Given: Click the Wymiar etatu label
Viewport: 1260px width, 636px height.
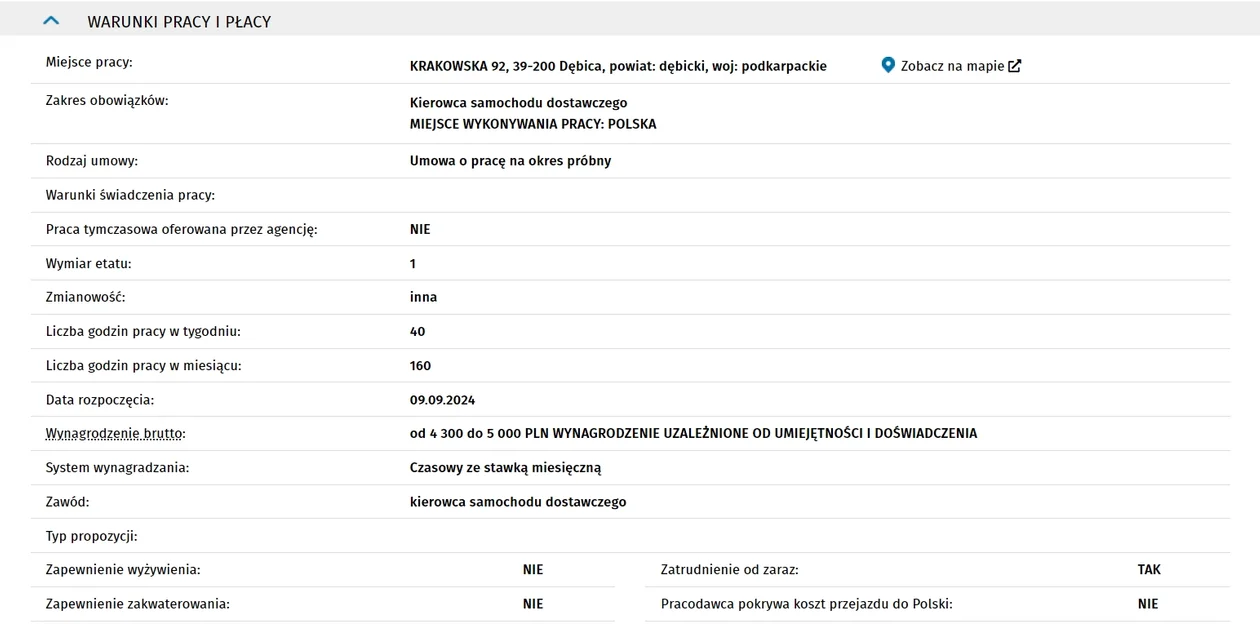Looking at the screenshot, I should [x=89, y=263].
